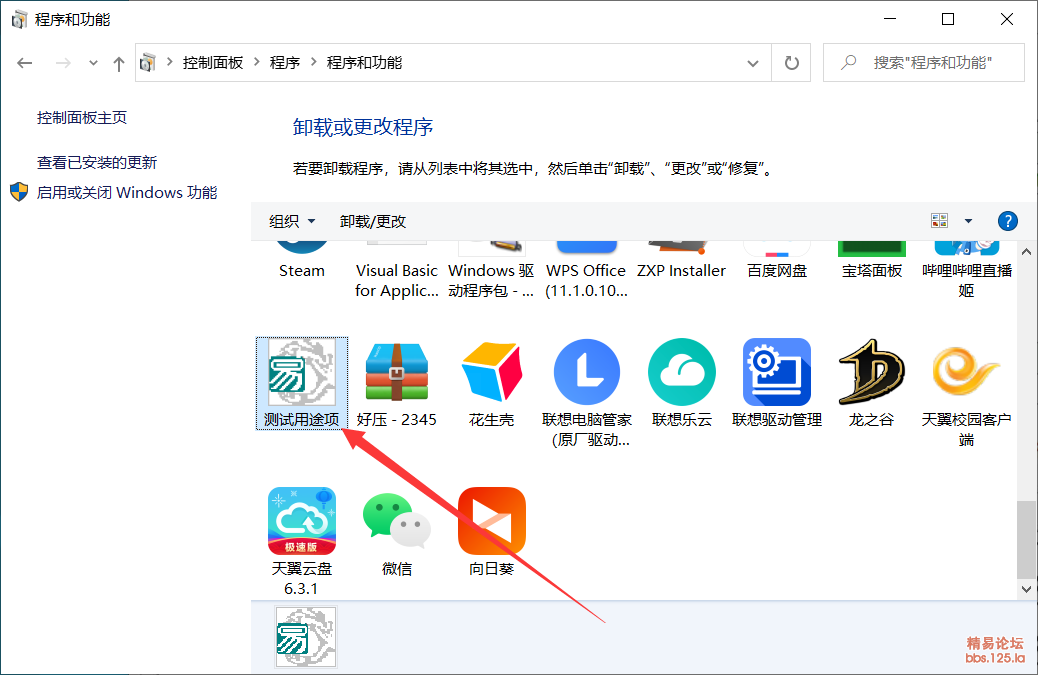Click the 百度网盘 label

777,271
